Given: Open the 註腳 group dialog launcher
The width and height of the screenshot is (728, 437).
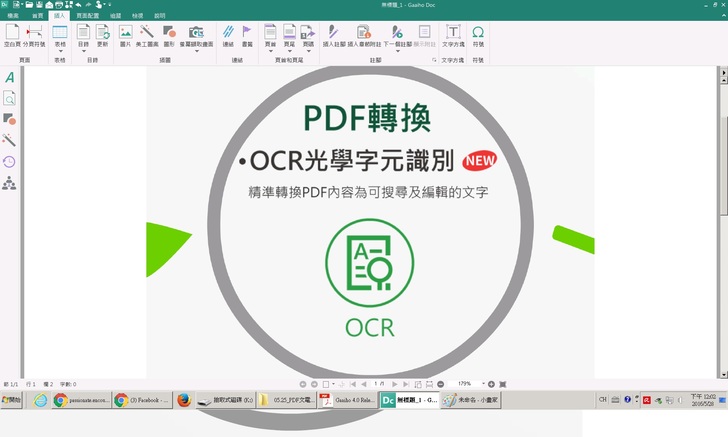Looking at the screenshot, I should [x=434, y=60].
